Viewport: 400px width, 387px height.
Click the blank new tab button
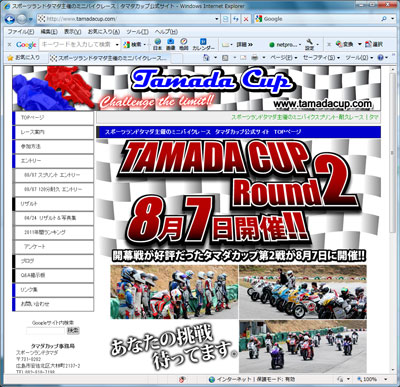click(177, 58)
